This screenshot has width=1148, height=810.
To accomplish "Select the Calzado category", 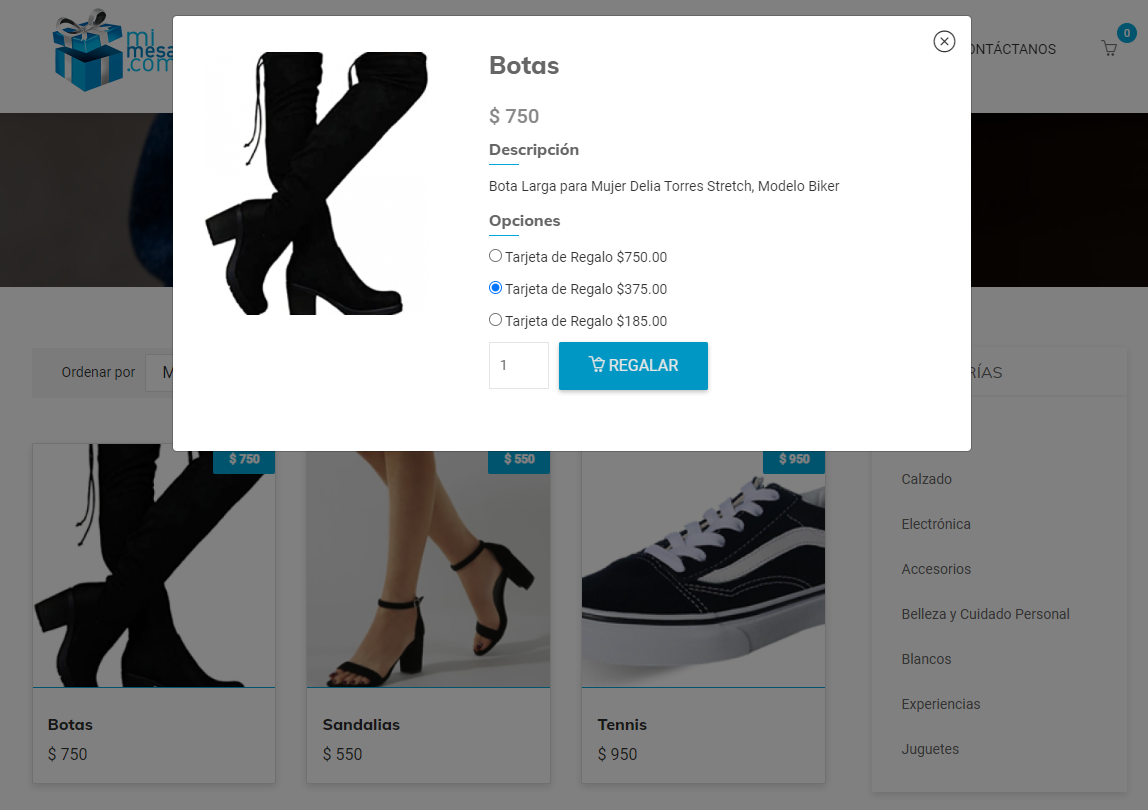I will pyautogui.click(x=926, y=479).
